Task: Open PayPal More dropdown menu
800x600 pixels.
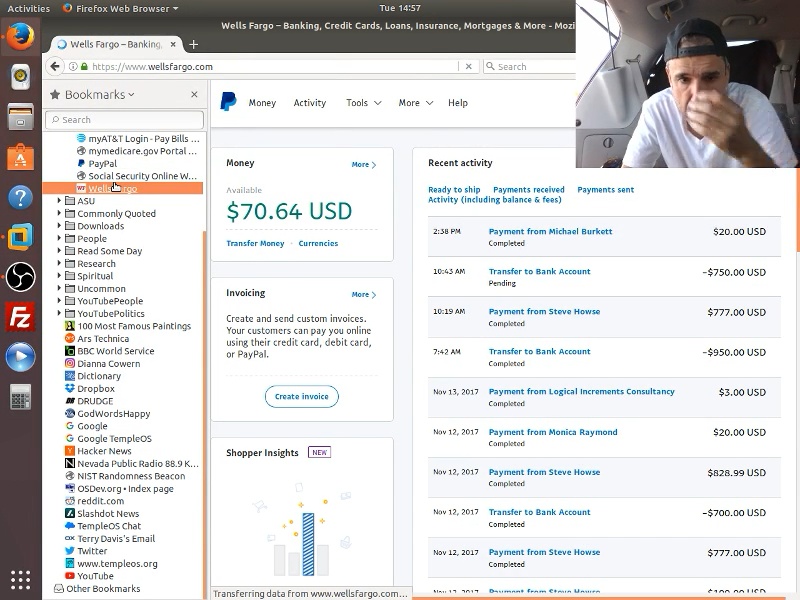Action: click(x=416, y=103)
